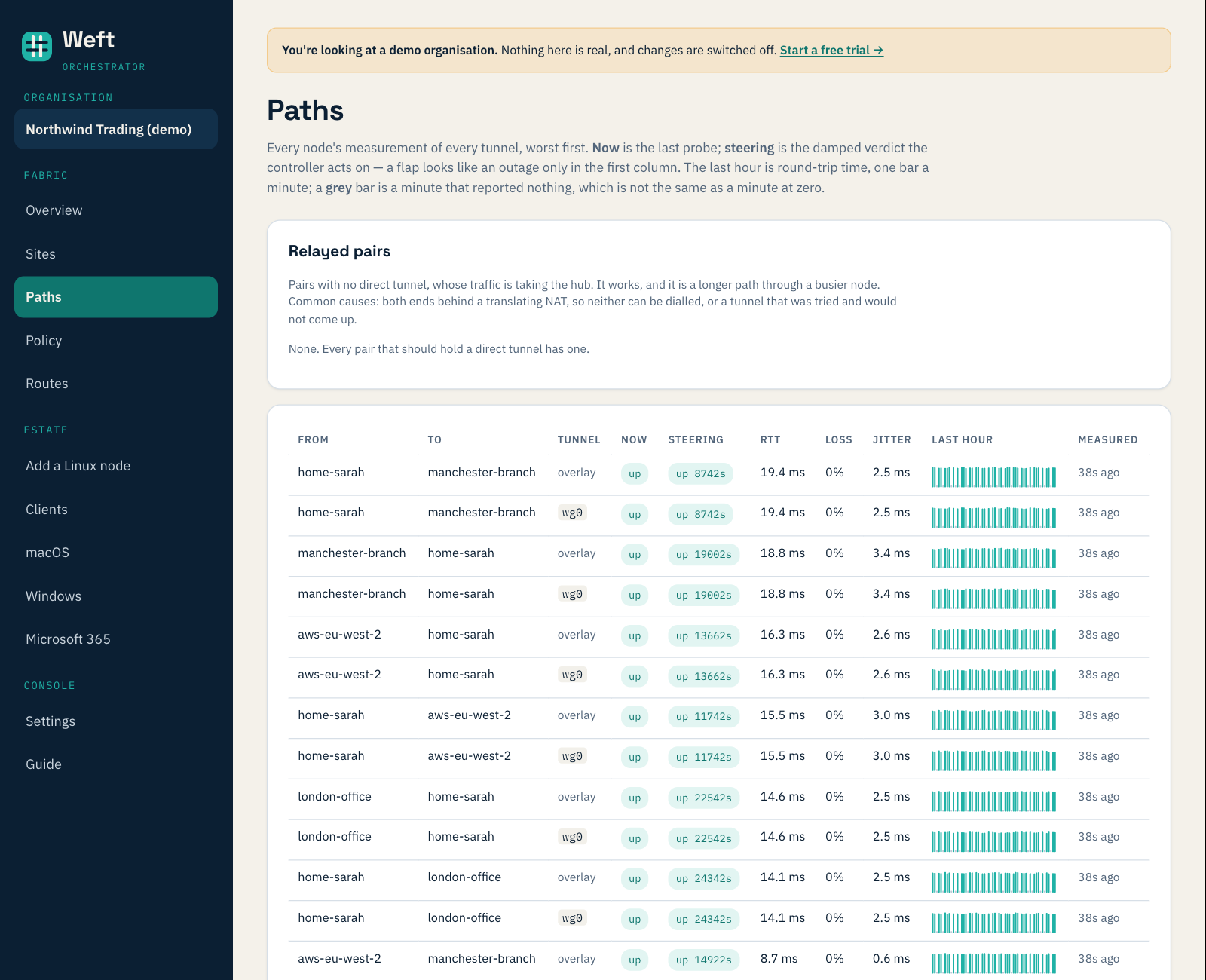Viewport: 1206px width, 980px height.
Task: Click the 'up 24342s' steering badge on the wg0 row
Action: (704, 919)
